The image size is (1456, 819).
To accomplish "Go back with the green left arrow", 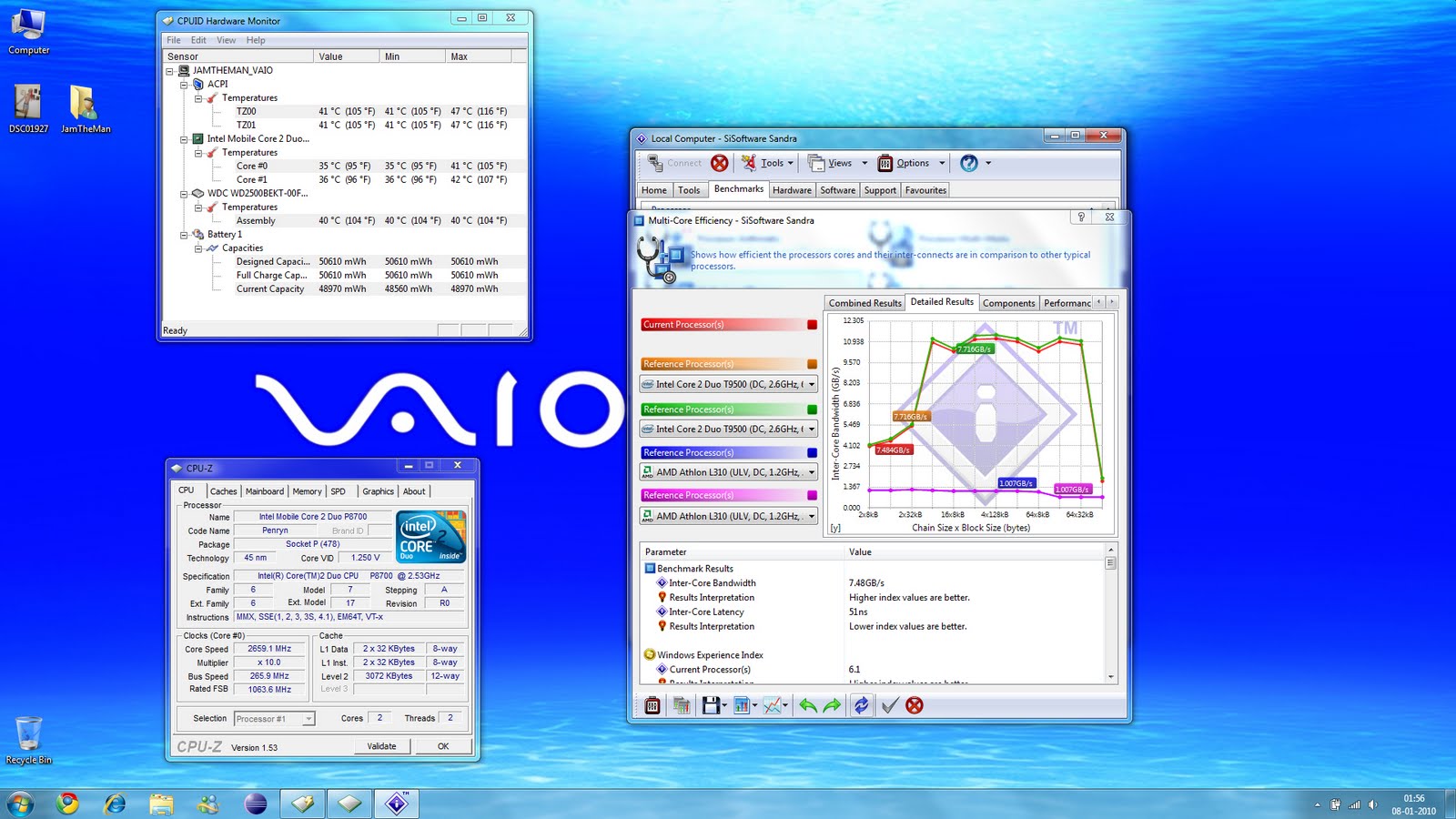I will coord(807,705).
